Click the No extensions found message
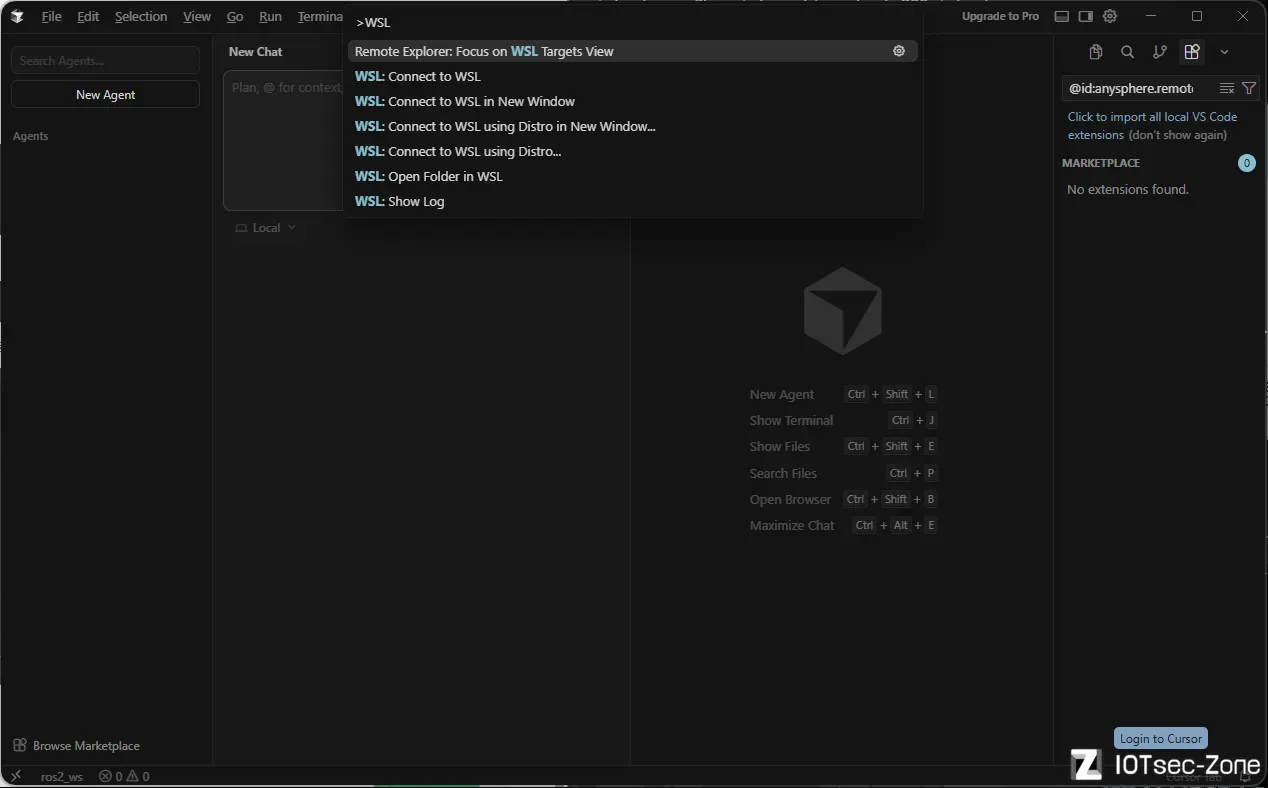 (x=1128, y=189)
